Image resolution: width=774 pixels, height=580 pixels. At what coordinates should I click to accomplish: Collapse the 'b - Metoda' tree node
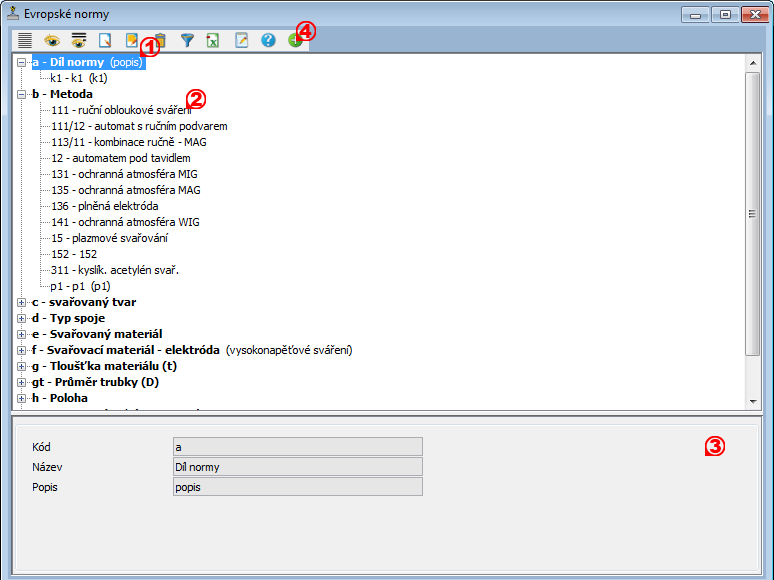(22, 94)
